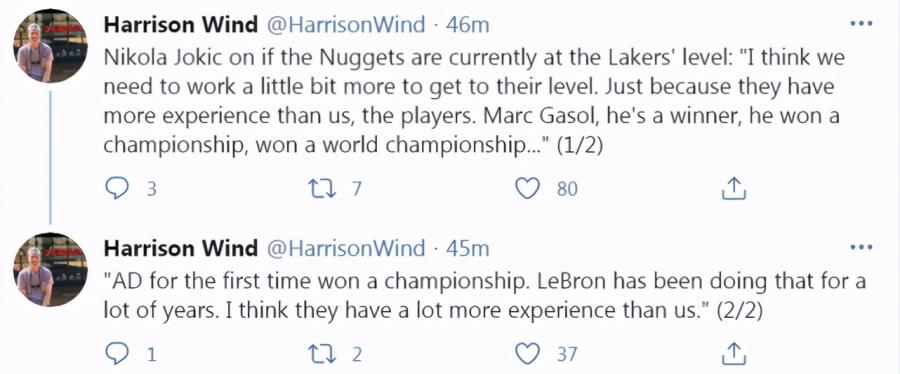Like the tweet with 37 likes

point(527,353)
